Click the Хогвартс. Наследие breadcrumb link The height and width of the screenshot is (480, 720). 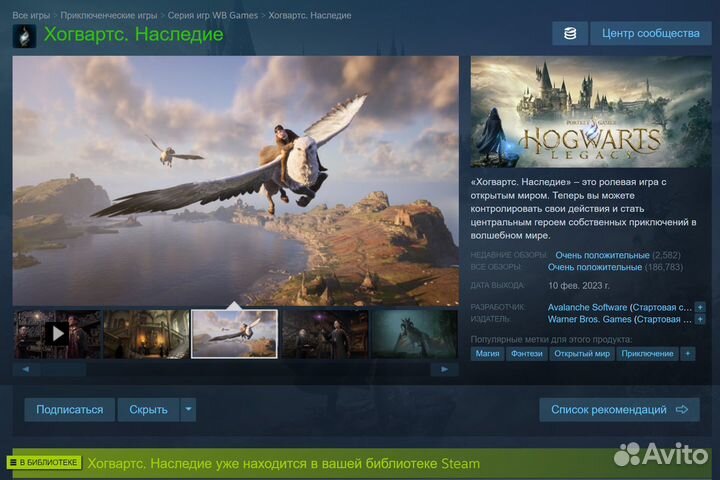click(x=310, y=15)
